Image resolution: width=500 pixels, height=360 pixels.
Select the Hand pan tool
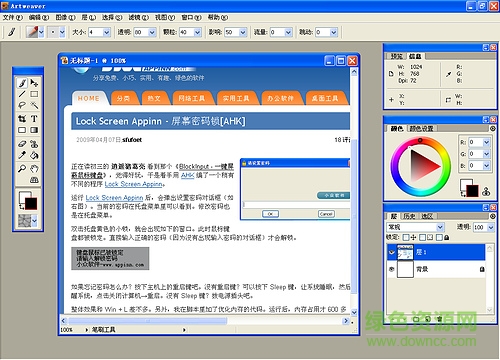34,169
